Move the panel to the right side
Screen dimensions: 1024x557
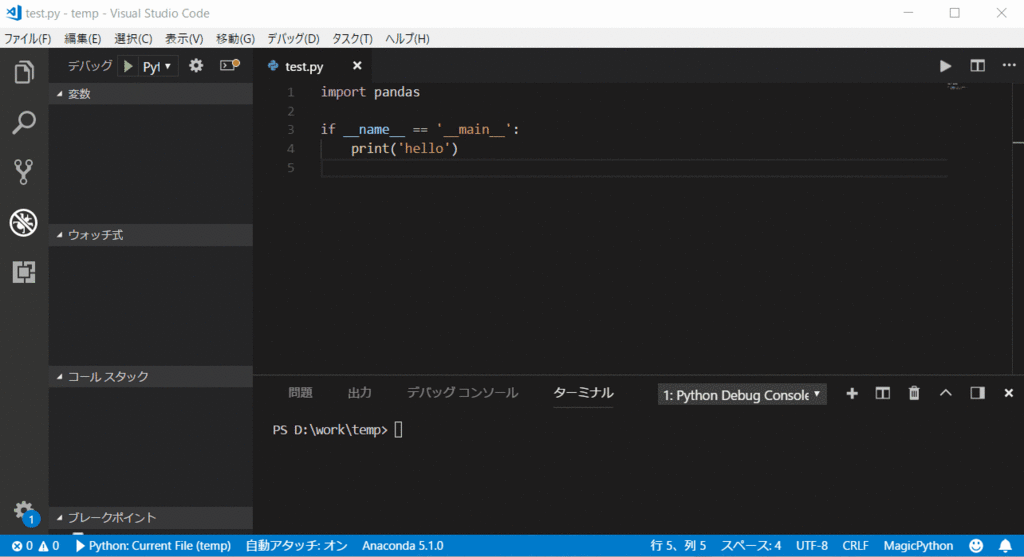click(x=977, y=393)
